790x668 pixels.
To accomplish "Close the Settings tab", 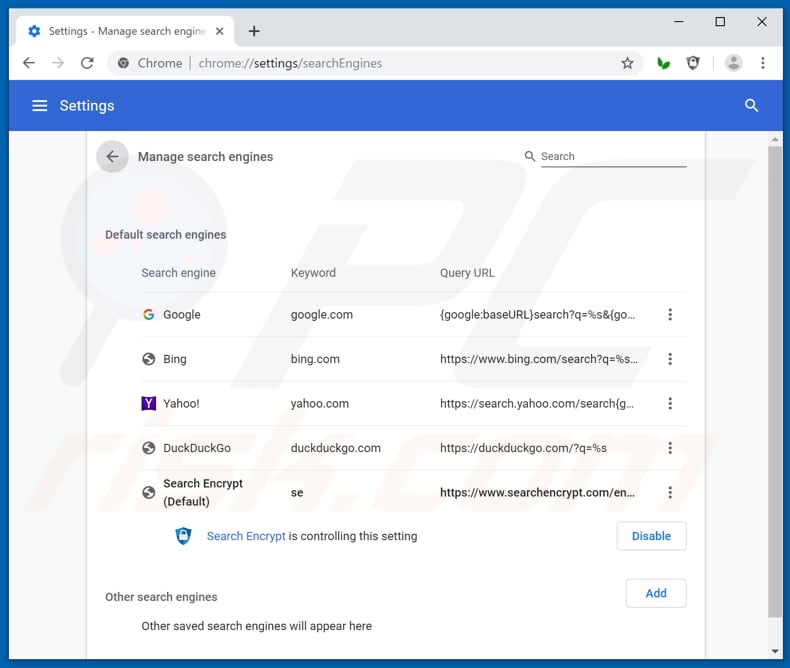I will click(x=220, y=31).
